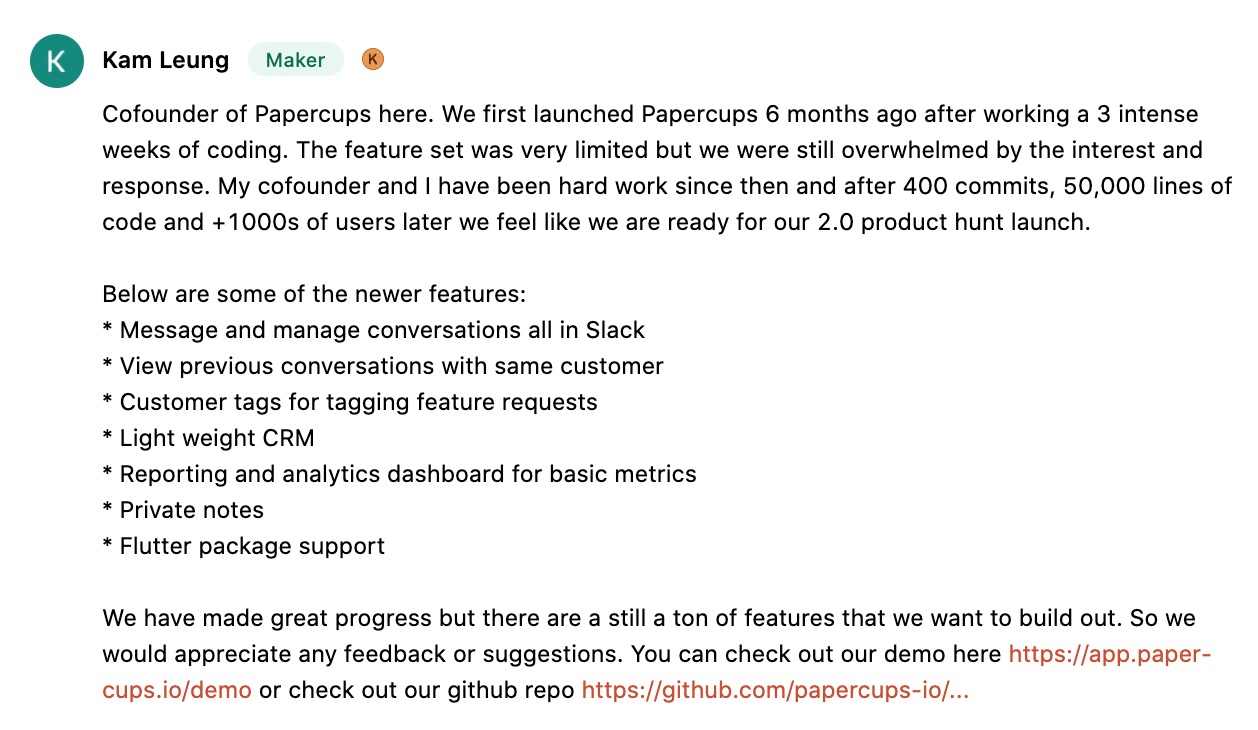This screenshot has width=1258, height=730.
Task: Click the 'Light weight CRM' bullet line
Action: pos(208,438)
